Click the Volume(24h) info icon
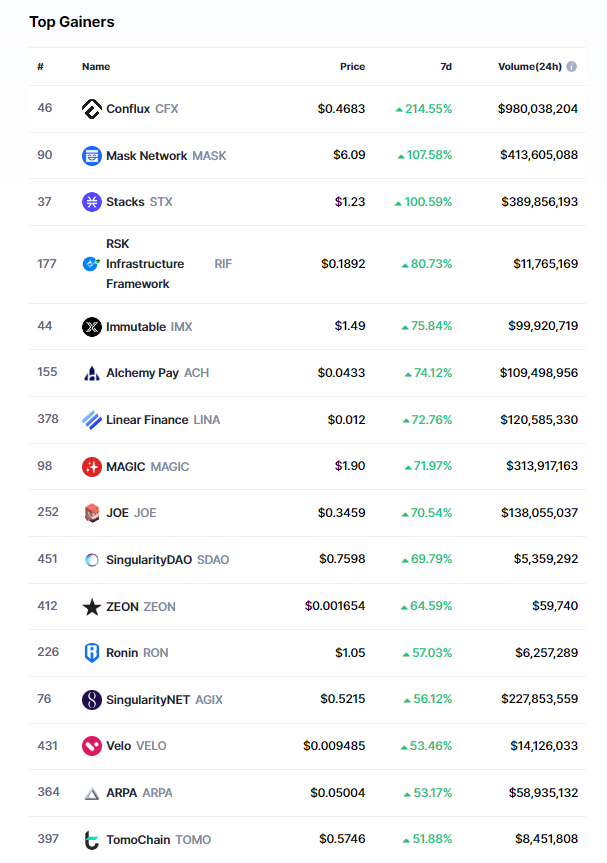 pyautogui.click(x=572, y=67)
